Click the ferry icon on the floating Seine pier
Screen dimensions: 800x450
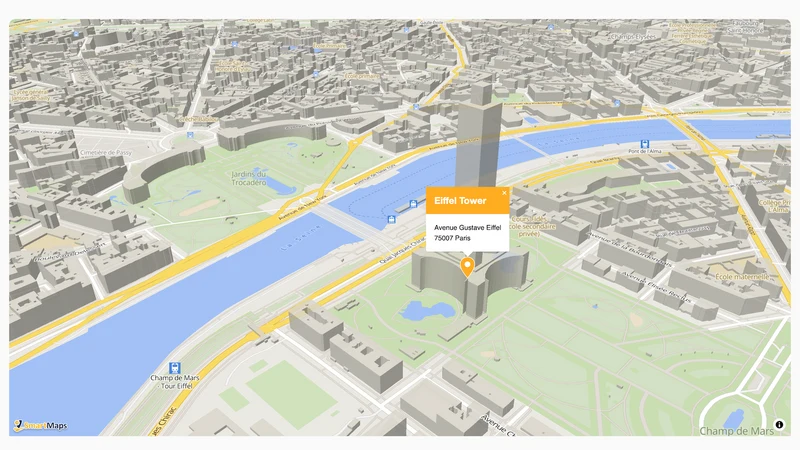click(x=413, y=204)
